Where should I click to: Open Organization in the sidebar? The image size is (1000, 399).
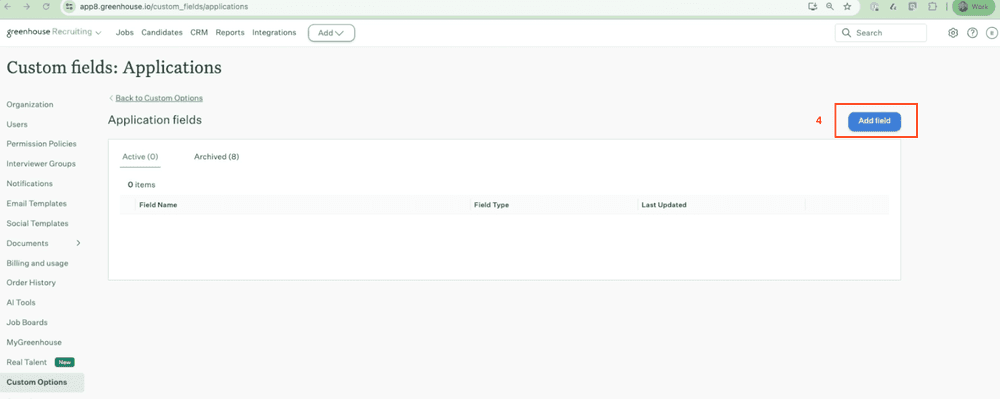[30, 105]
